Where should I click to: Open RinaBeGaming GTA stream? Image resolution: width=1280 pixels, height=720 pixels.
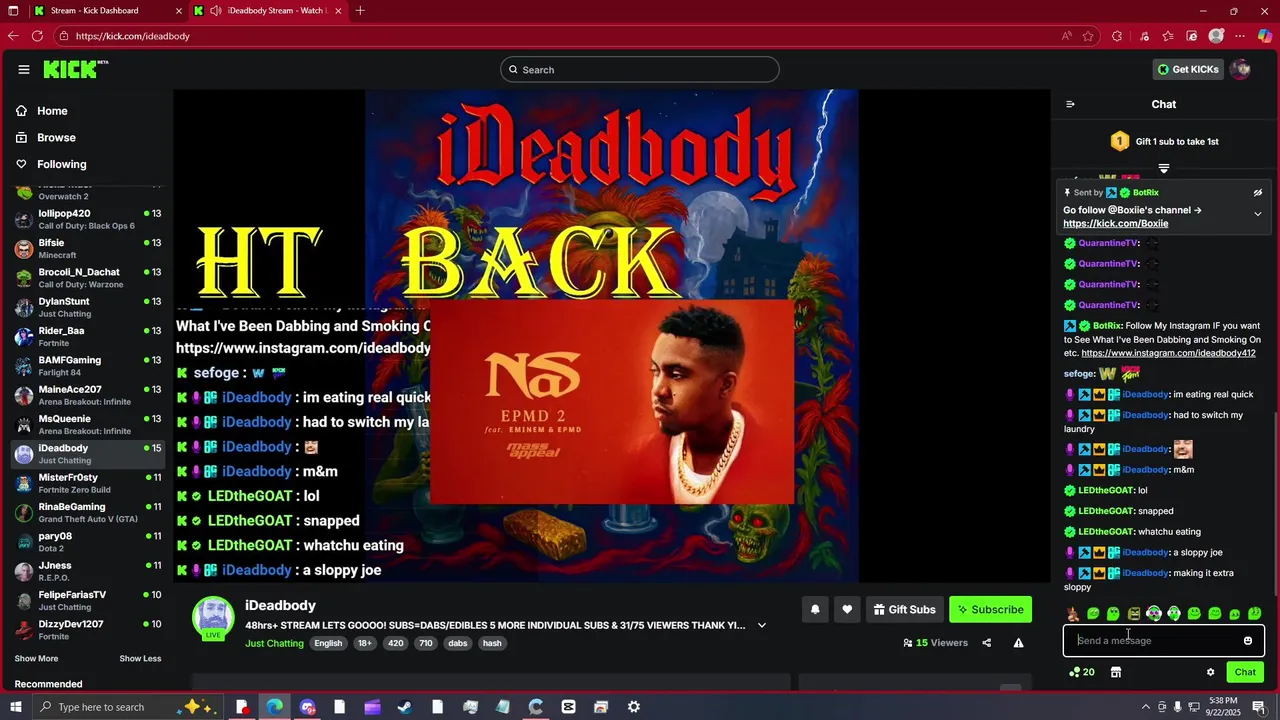pyautogui.click(x=88, y=513)
